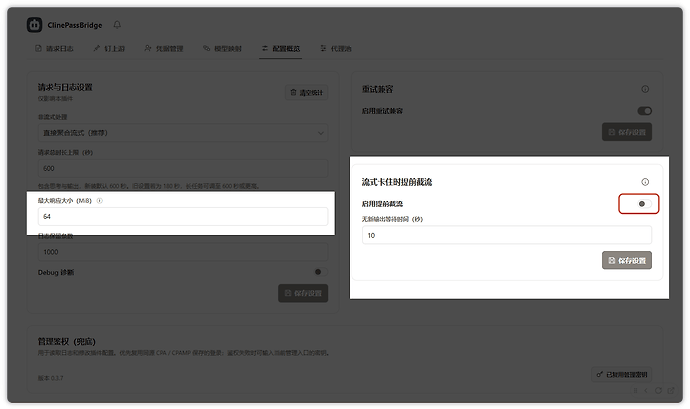Screen dimensions: 690x409
Task: Open the 代理池 tab
Action: click(x=336, y=48)
